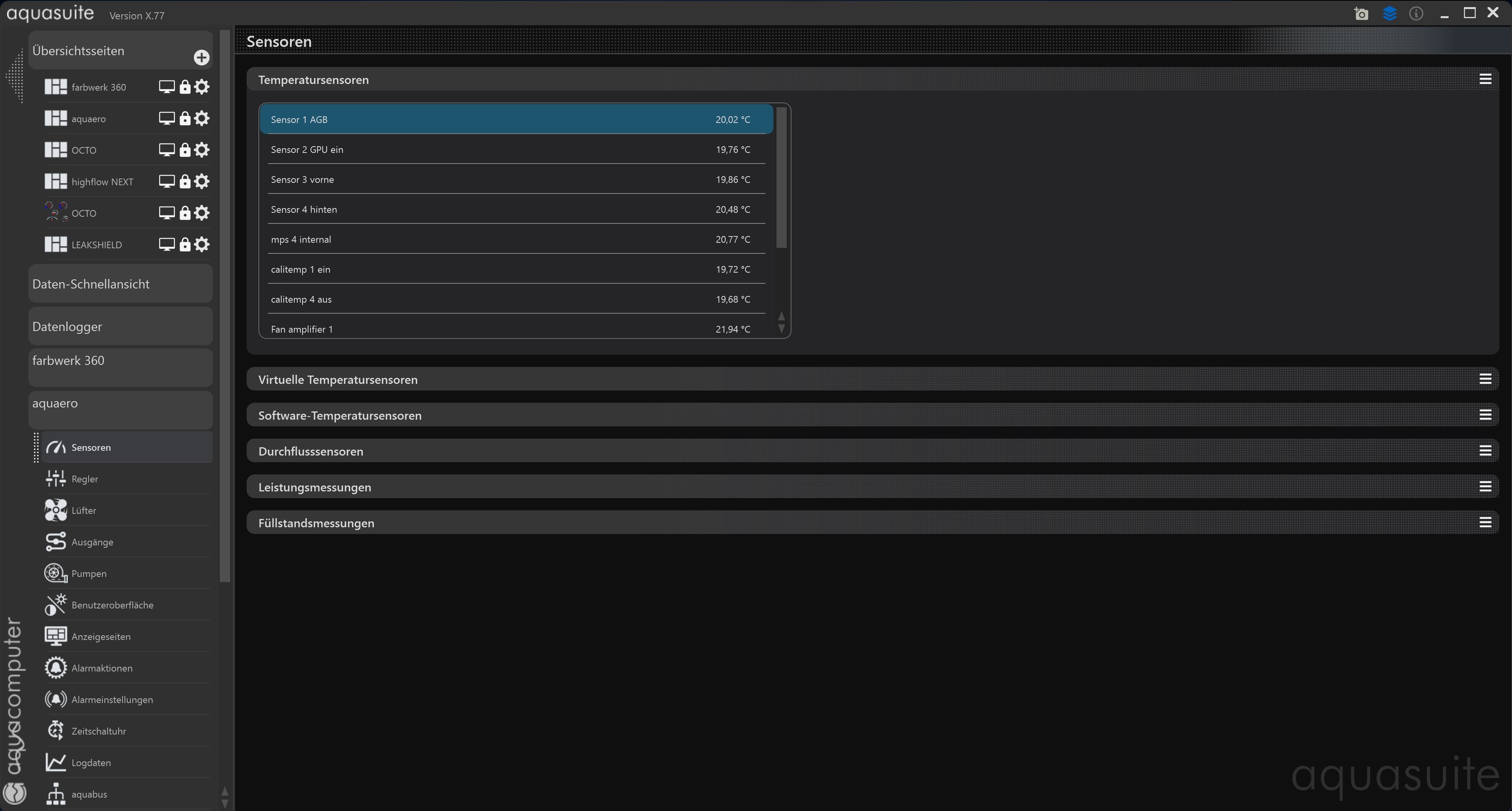Open the Lüfter fan page
Screen dimensions: 1512x811
(127, 510)
